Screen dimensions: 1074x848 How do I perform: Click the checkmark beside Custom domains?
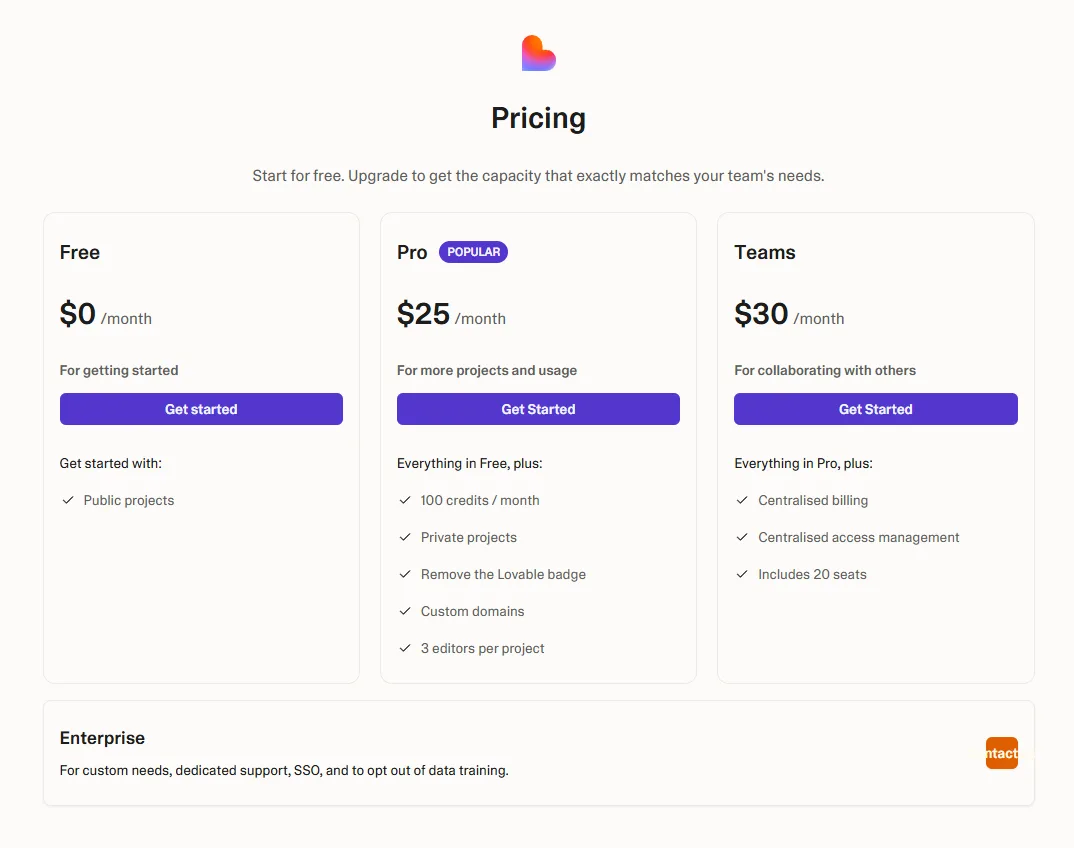tap(405, 611)
